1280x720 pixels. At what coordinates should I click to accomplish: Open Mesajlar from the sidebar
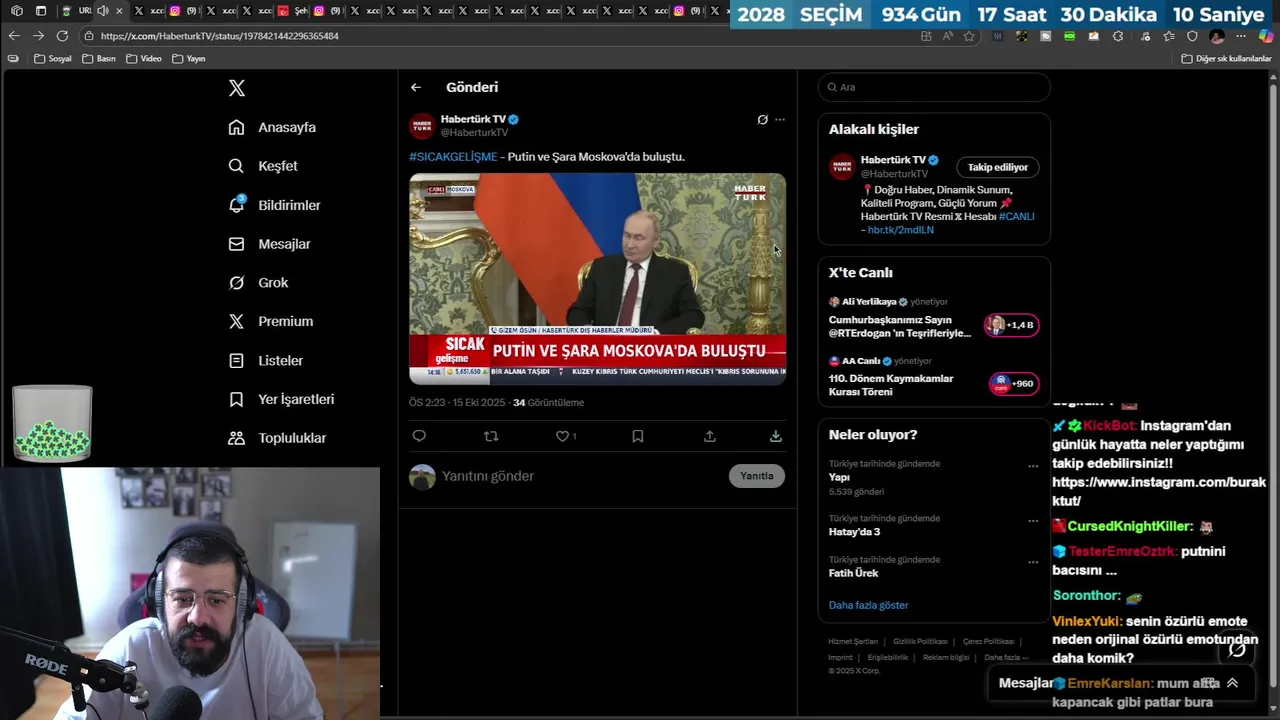(x=270, y=244)
